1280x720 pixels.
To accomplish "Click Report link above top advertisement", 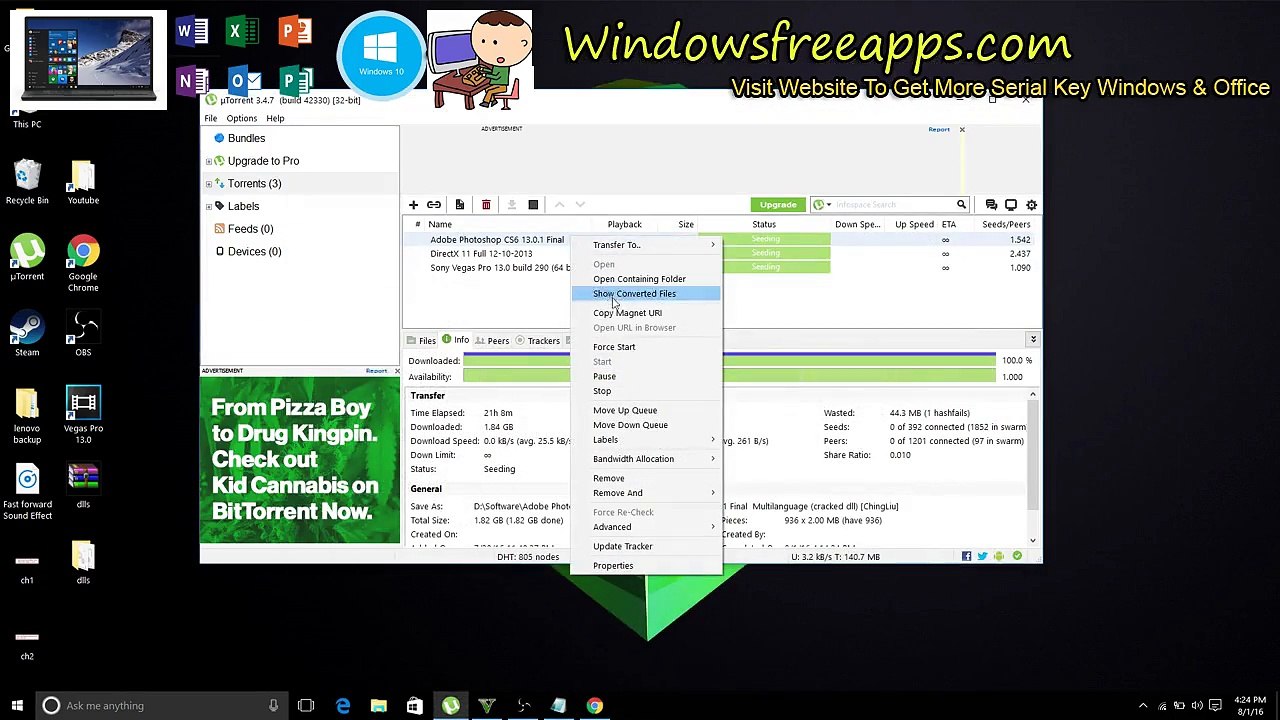I will 939,129.
